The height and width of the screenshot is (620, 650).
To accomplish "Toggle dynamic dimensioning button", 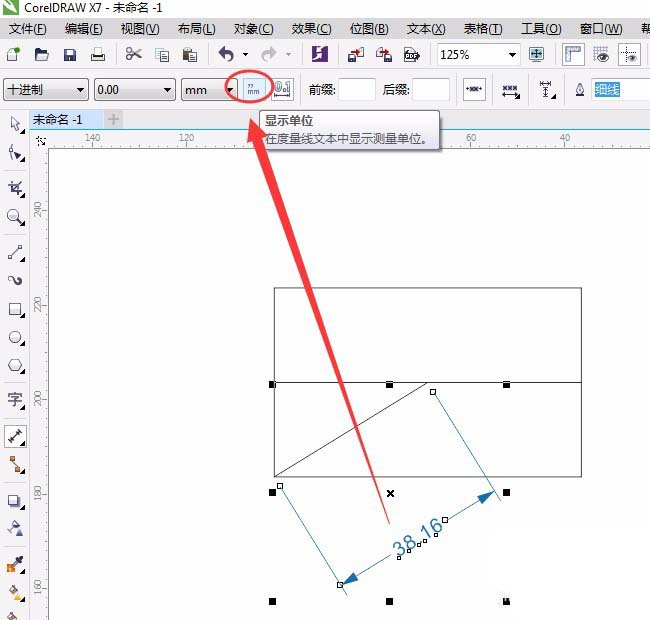I will [x=474, y=89].
